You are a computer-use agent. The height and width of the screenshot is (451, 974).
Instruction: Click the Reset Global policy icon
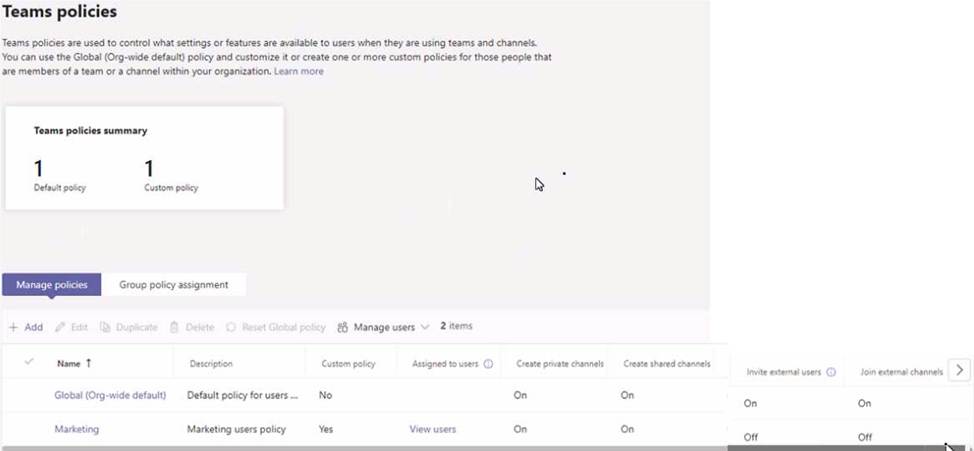tap(231, 327)
